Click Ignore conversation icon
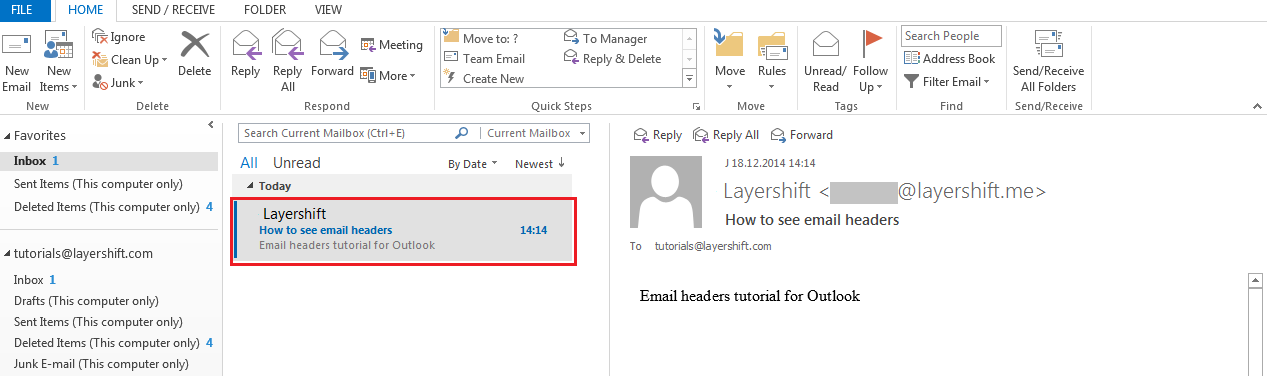The height and width of the screenshot is (376, 1267). tap(100, 37)
